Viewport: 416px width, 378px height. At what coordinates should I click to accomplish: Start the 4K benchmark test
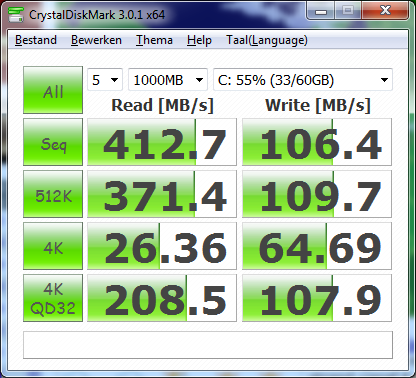click(53, 246)
